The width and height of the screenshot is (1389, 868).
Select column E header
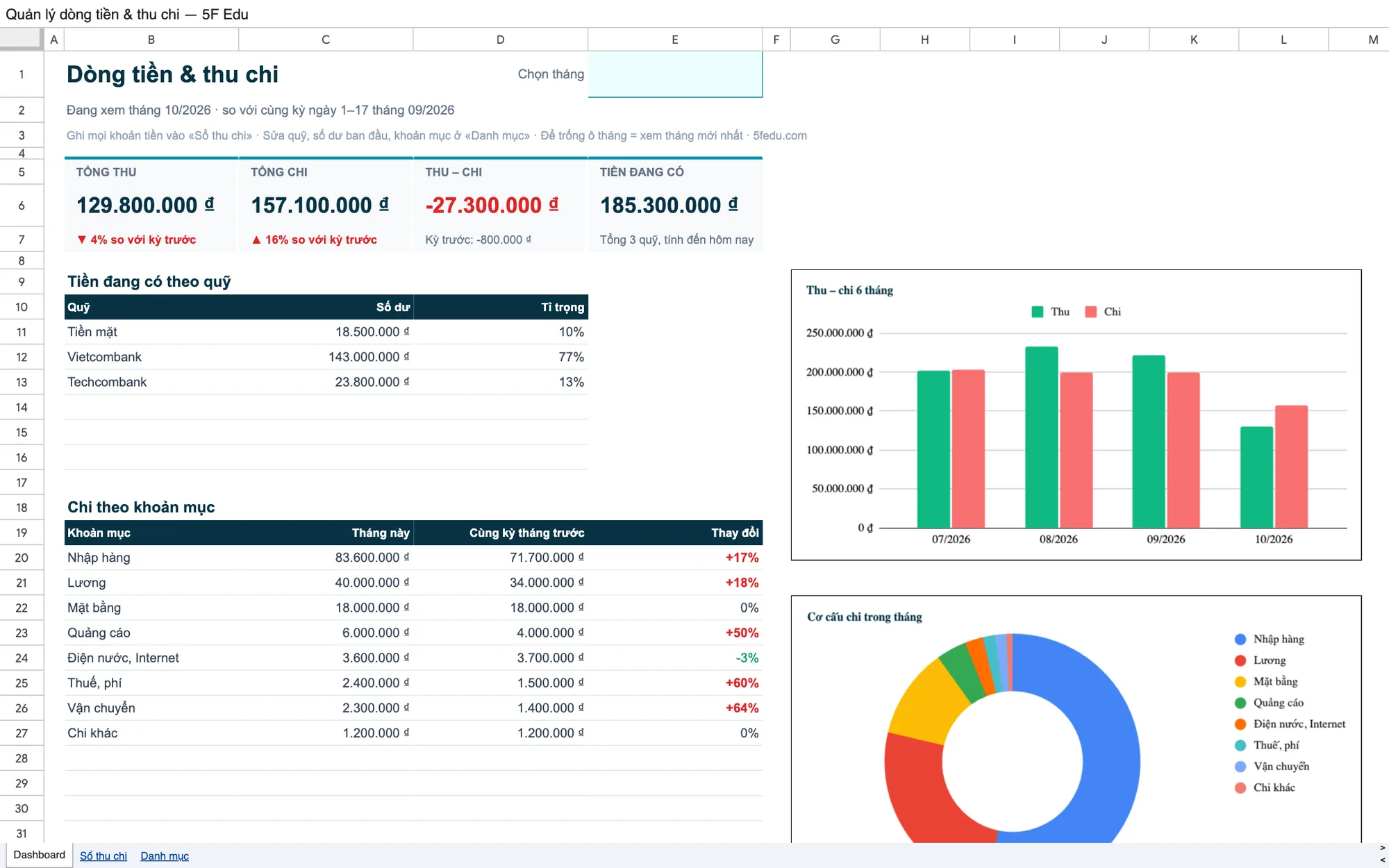click(675, 40)
